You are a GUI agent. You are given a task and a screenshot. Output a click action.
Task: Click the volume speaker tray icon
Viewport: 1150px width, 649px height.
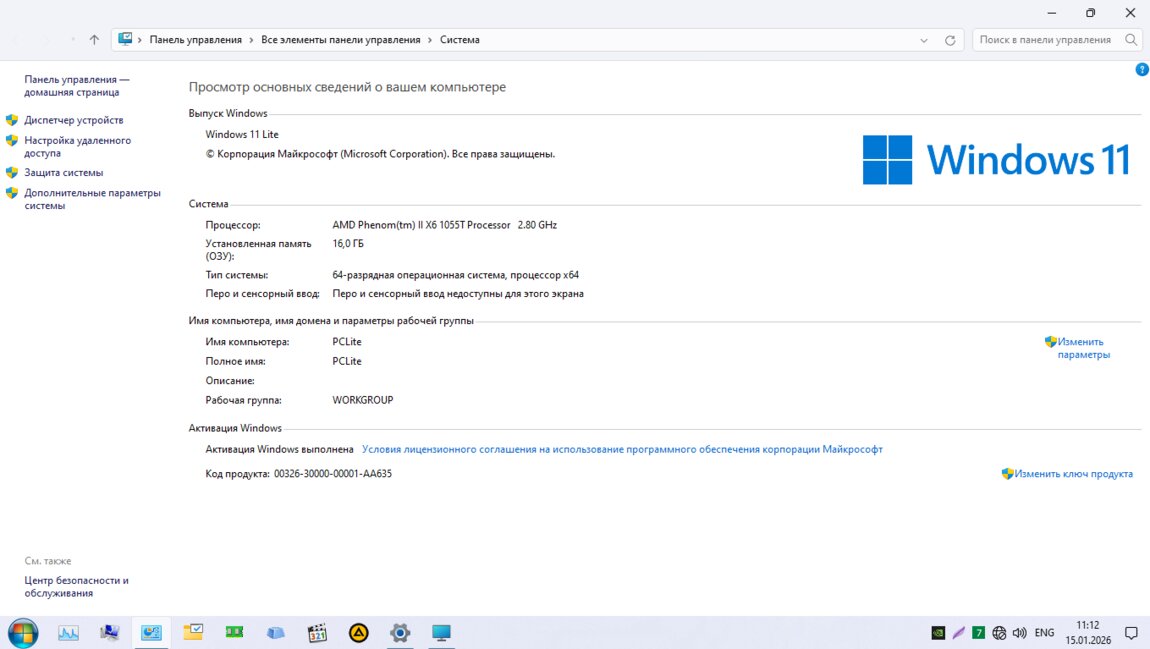tap(1019, 633)
